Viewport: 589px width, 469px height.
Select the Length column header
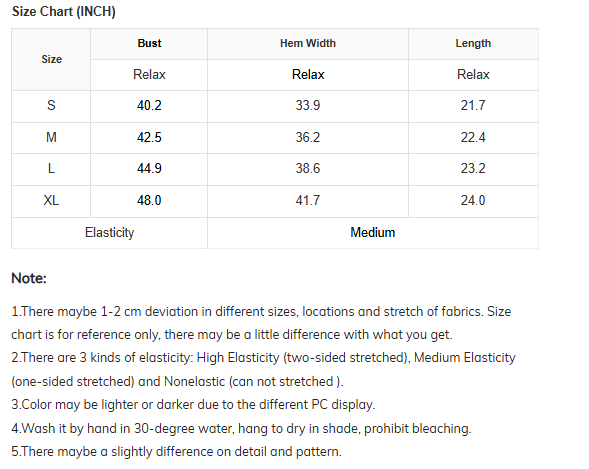point(473,43)
